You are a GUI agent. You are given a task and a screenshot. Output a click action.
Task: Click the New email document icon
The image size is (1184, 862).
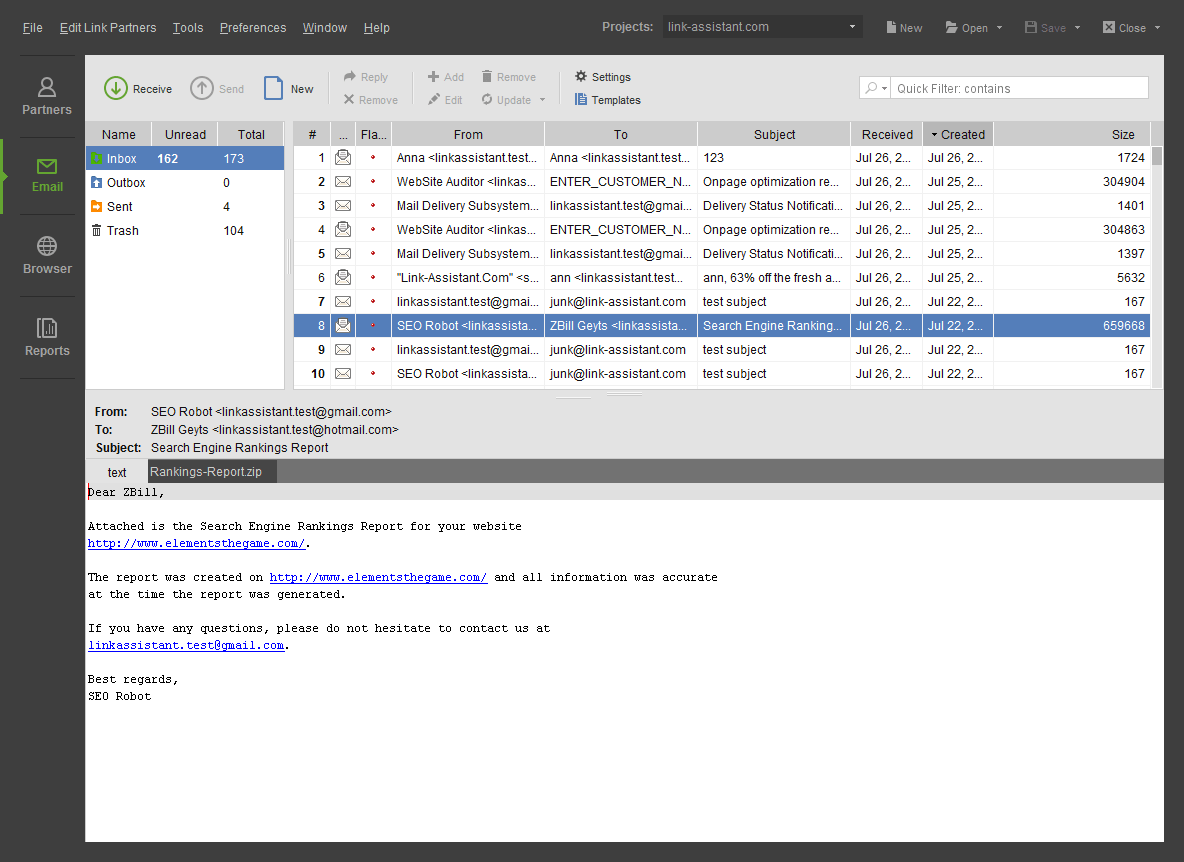[273, 89]
